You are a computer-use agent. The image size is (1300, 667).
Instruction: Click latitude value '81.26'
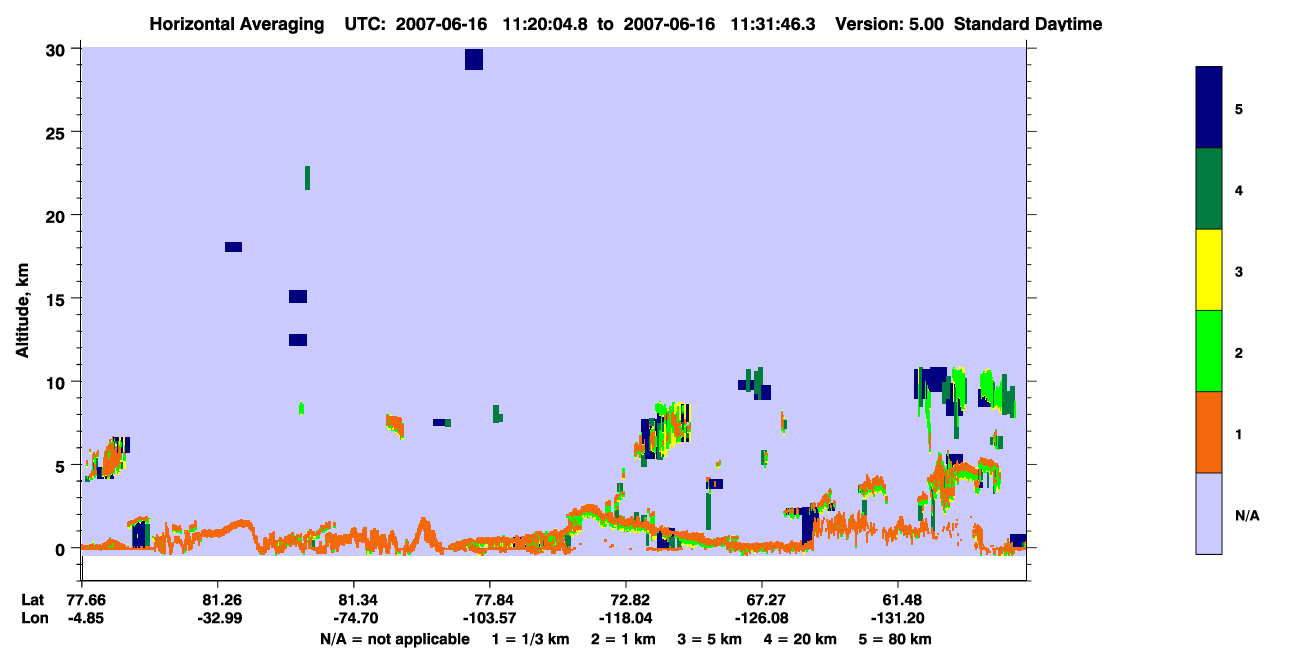click(x=217, y=600)
